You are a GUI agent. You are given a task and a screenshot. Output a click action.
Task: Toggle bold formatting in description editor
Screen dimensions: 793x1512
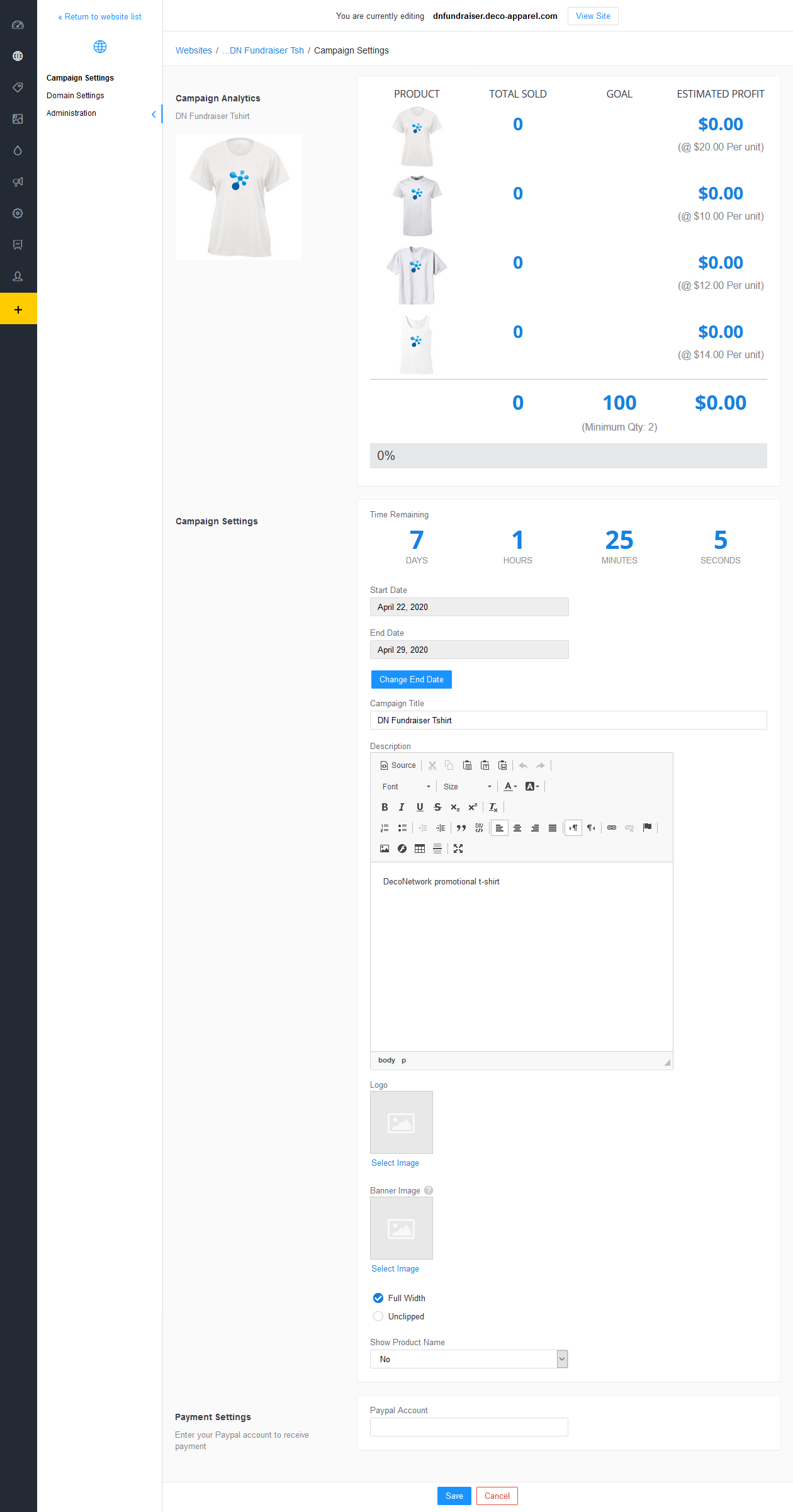(x=385, y=807)
